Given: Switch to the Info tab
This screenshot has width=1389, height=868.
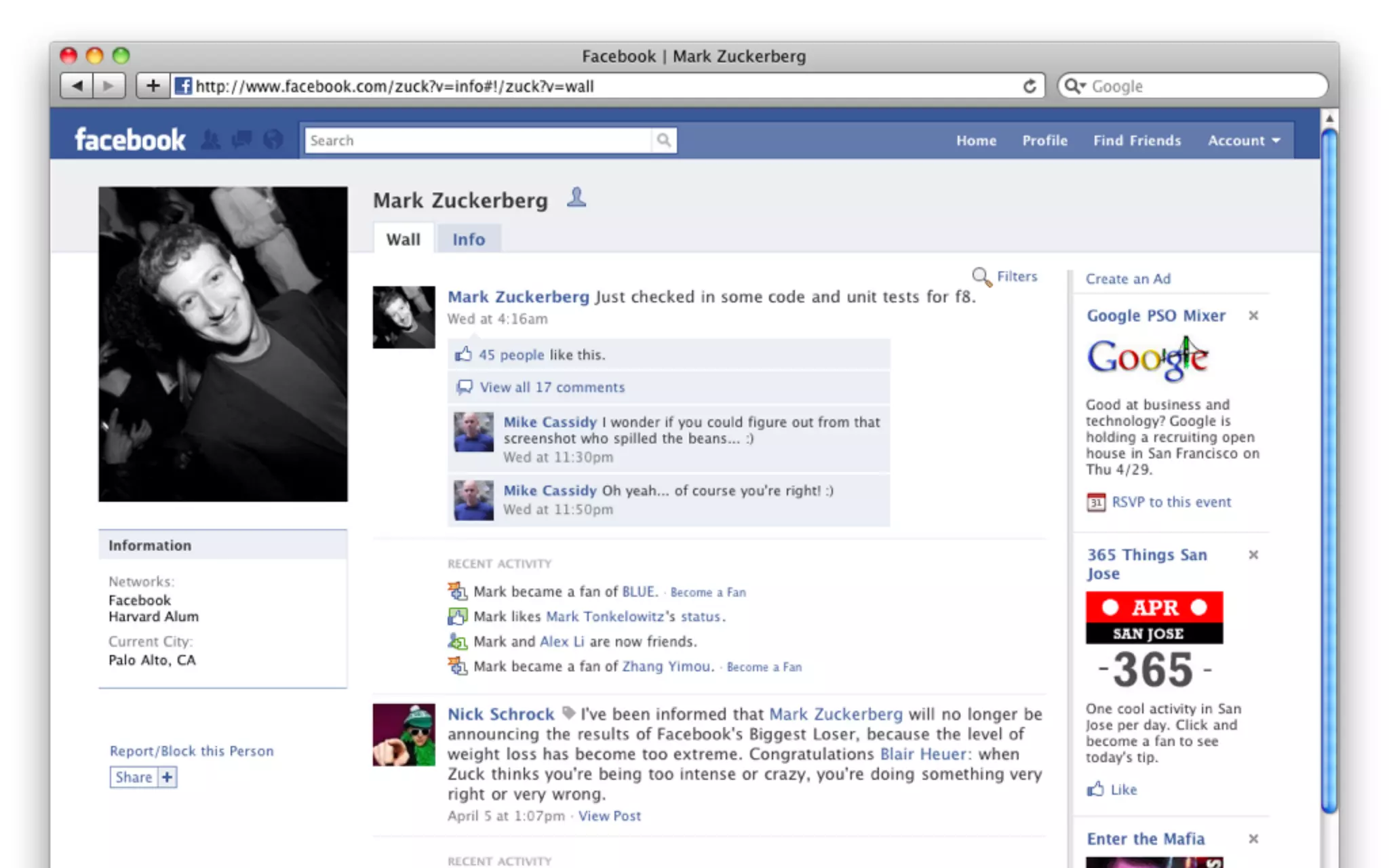Looking at the screenshot, I should [469, 239].
